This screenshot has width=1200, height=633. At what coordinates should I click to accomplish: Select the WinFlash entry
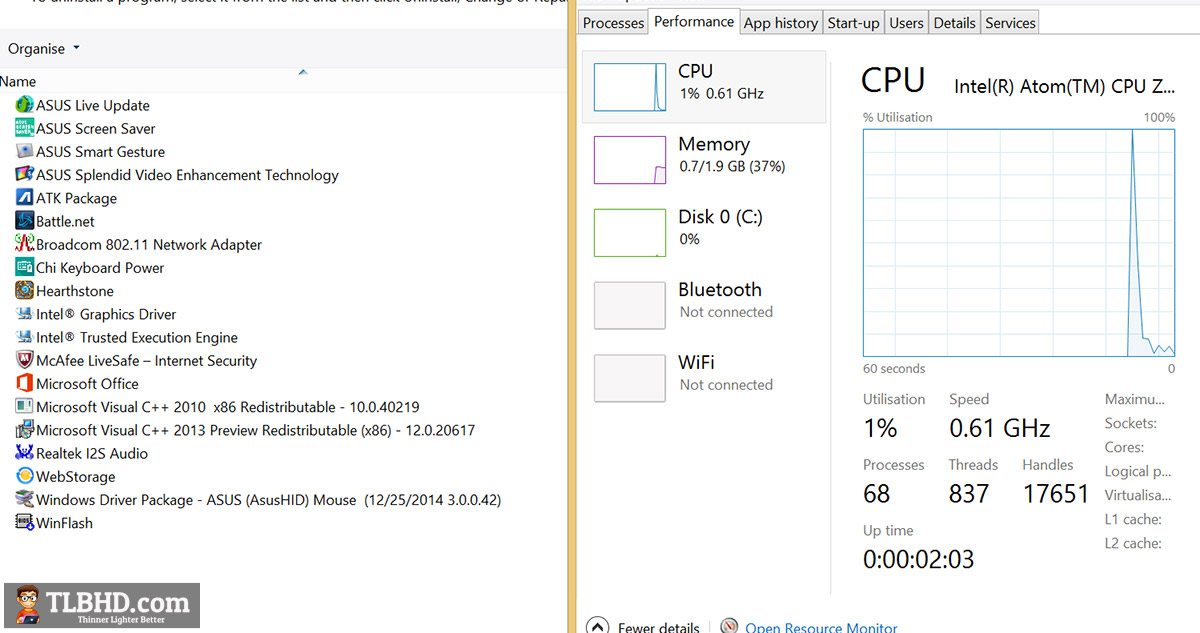(65, 522)
